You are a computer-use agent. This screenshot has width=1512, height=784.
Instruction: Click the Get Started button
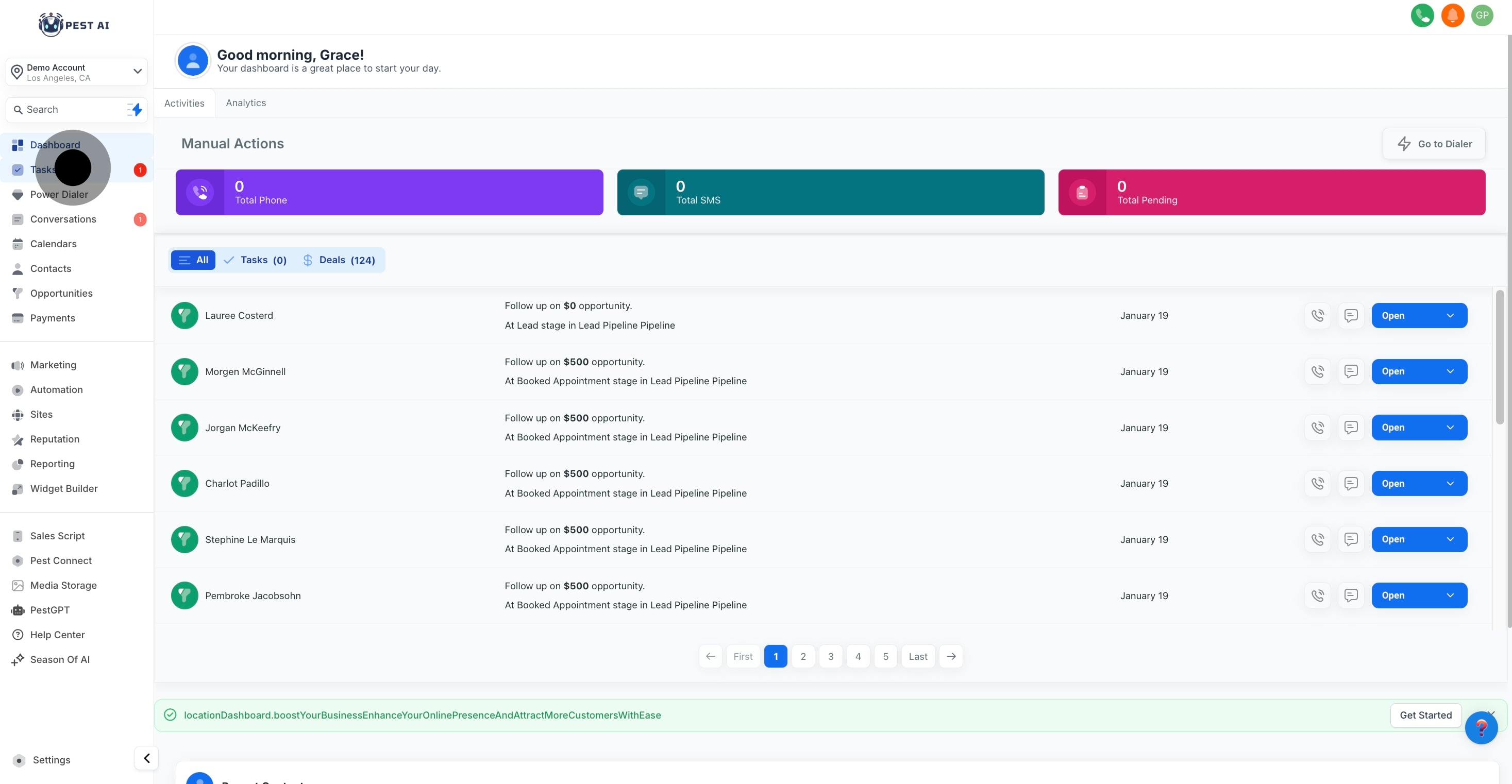(x=1425, y=715)
